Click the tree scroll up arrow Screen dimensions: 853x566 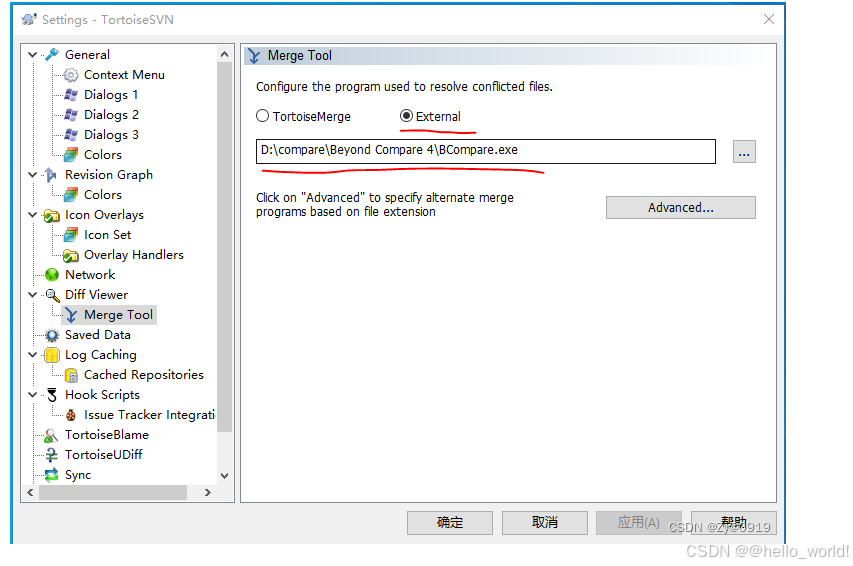coord(225,54)
